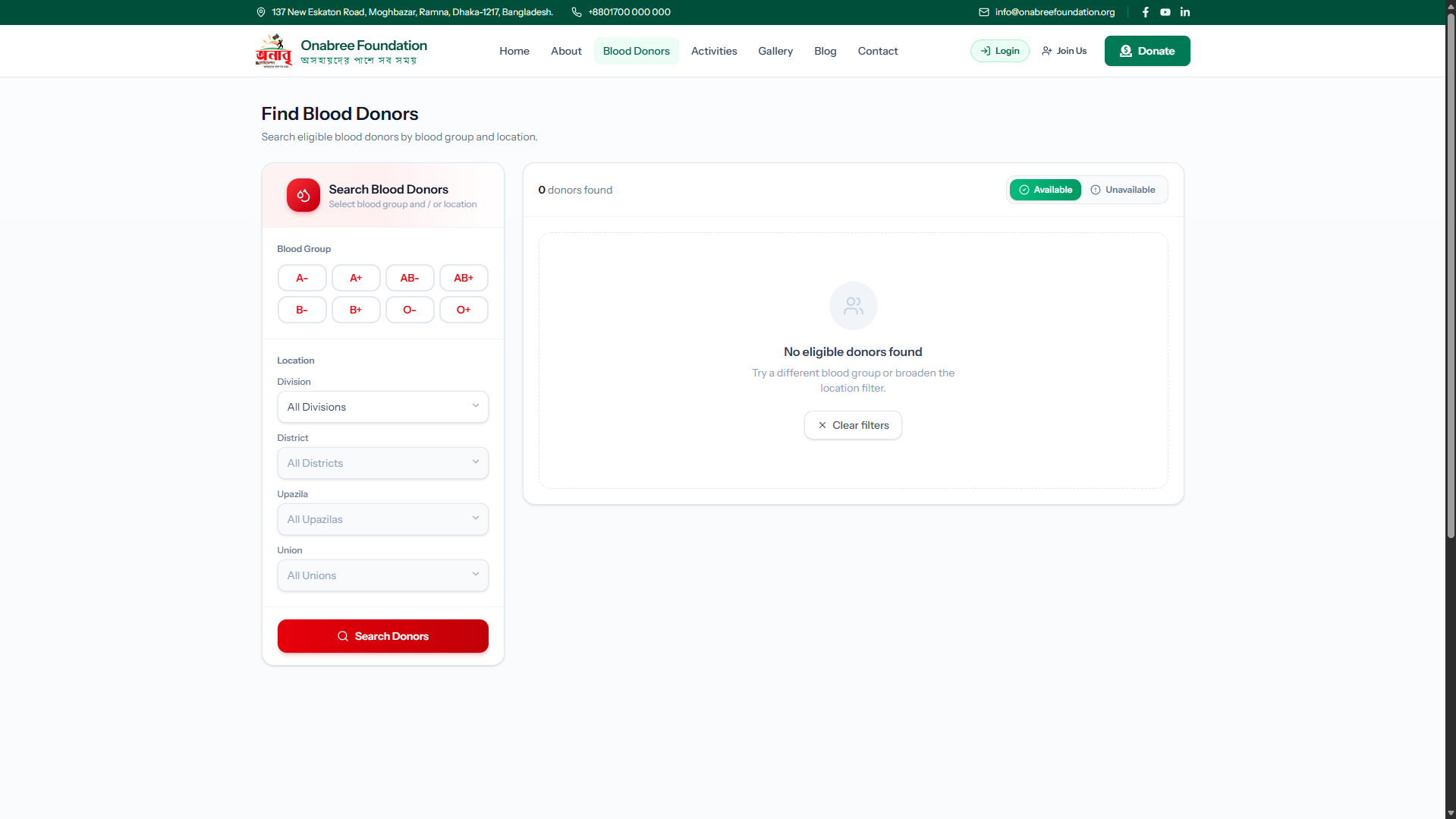
Task: Open the YouTube icon in top bar
Action: [x=1165, y=12]
